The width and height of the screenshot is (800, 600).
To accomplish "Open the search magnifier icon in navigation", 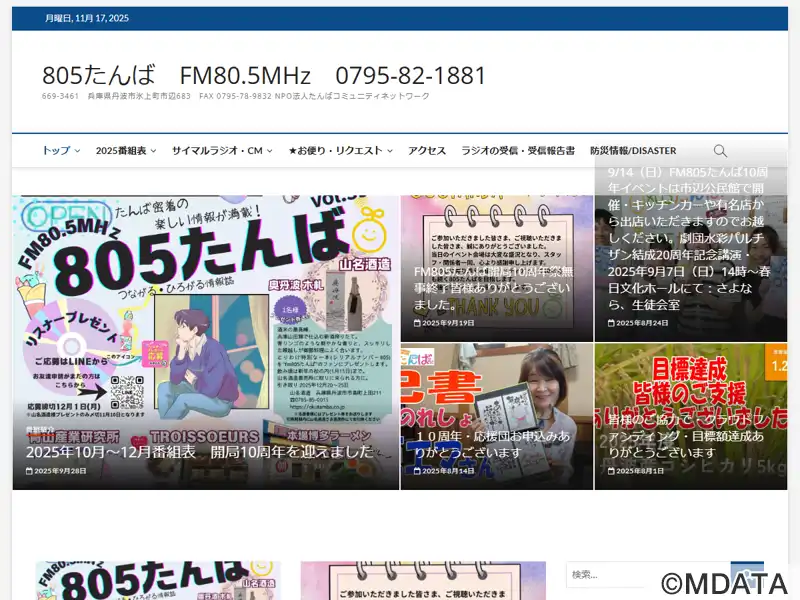I will pyautogui.click(x=720, y=151).
